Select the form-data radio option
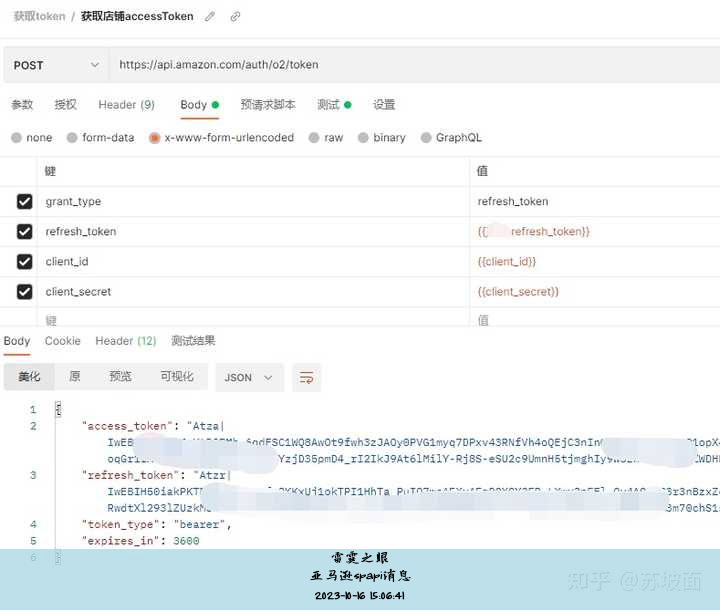 pos(72,138)
